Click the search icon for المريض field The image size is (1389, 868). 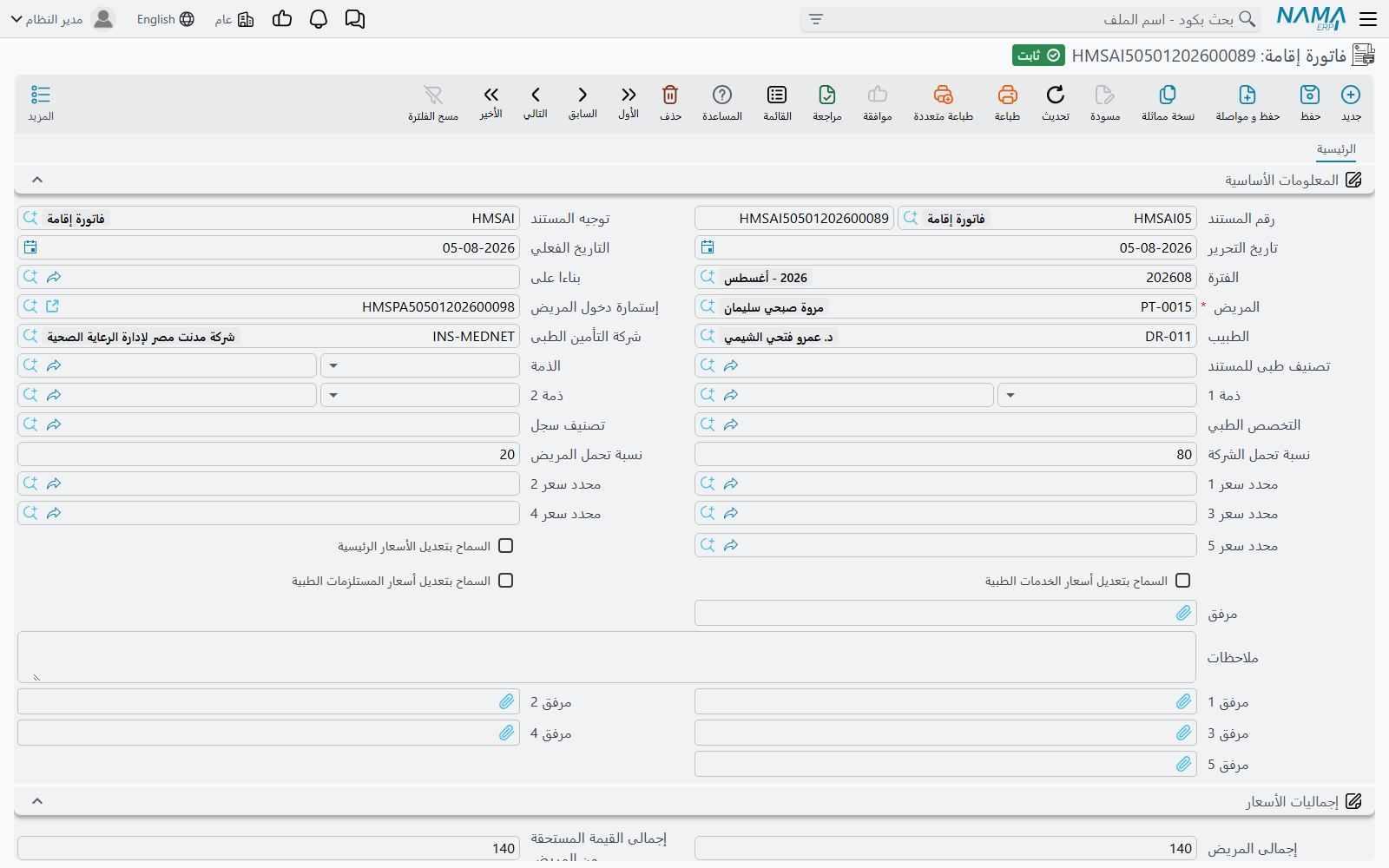[x=708, y=306]
